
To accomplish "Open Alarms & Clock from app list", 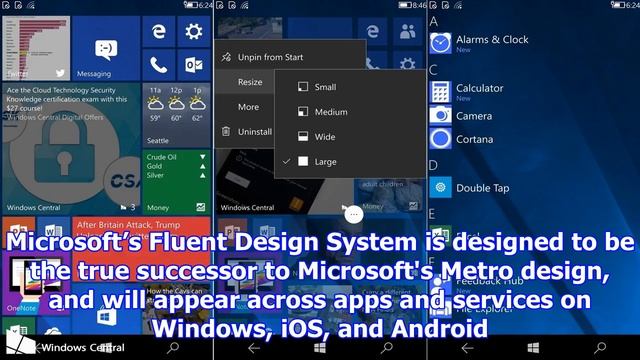I will click(x=492, y=40).
